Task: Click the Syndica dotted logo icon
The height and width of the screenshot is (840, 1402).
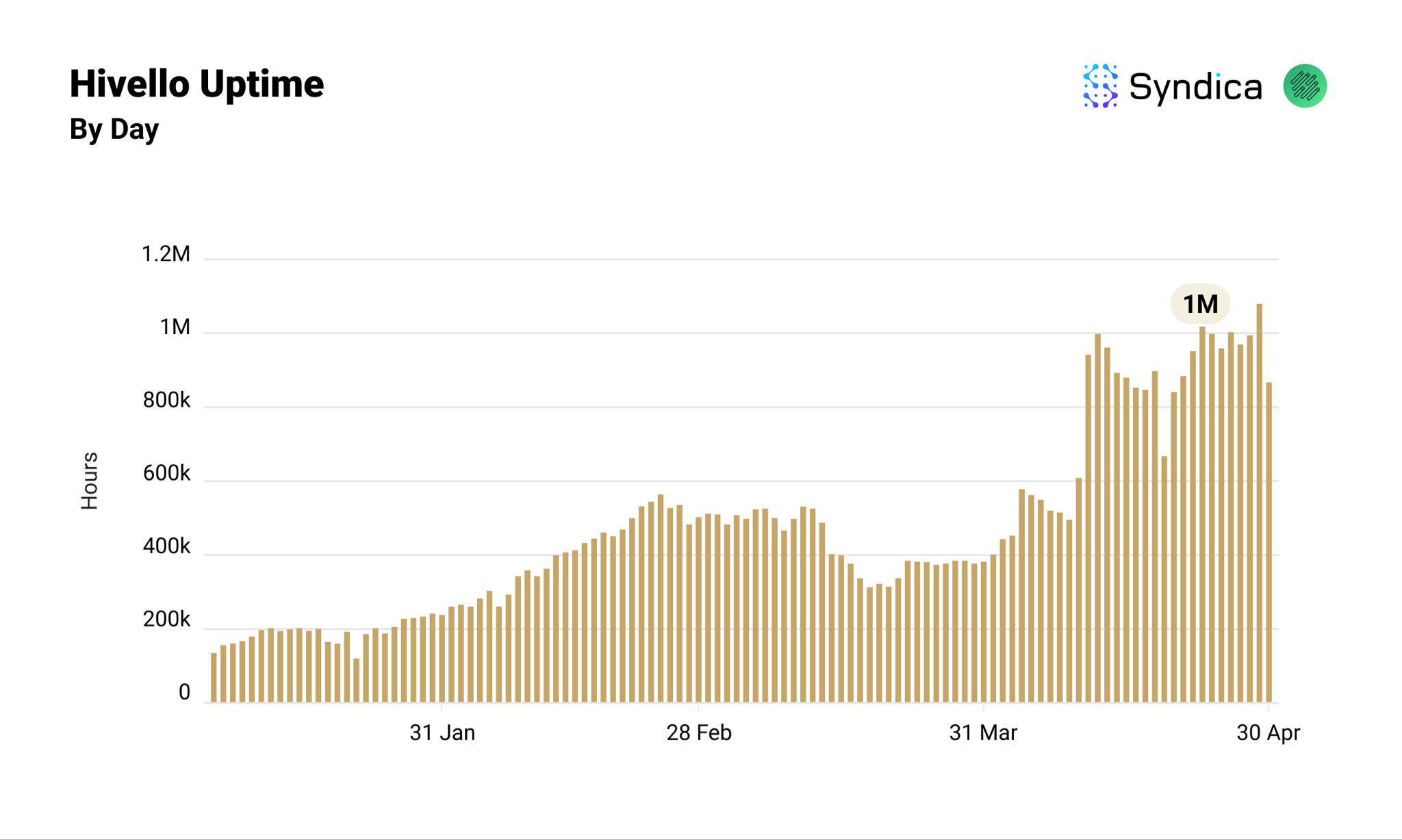Action: [x=1100, y=86]
